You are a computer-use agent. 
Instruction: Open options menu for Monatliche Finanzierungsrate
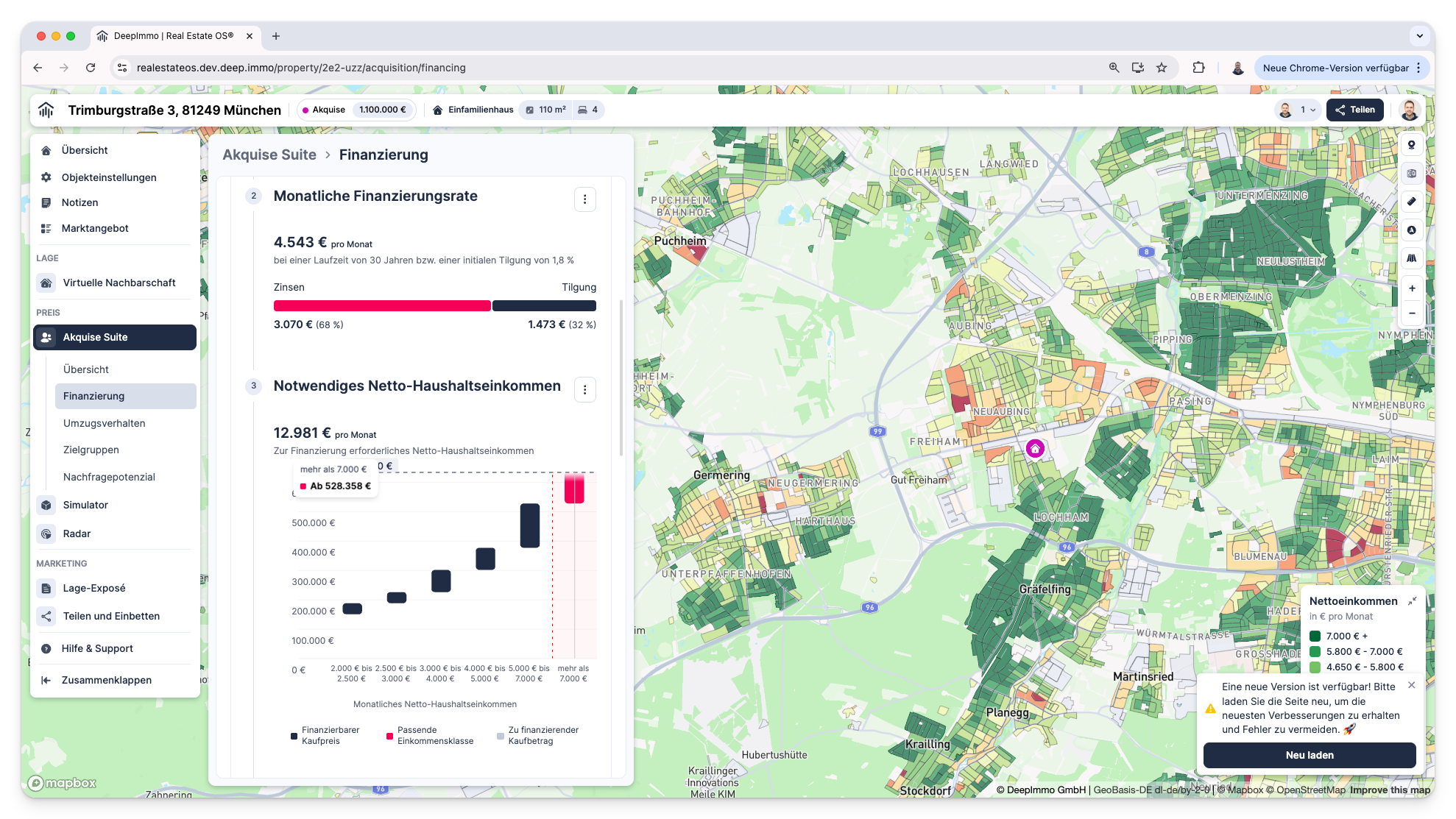click(x=584, y=199)
